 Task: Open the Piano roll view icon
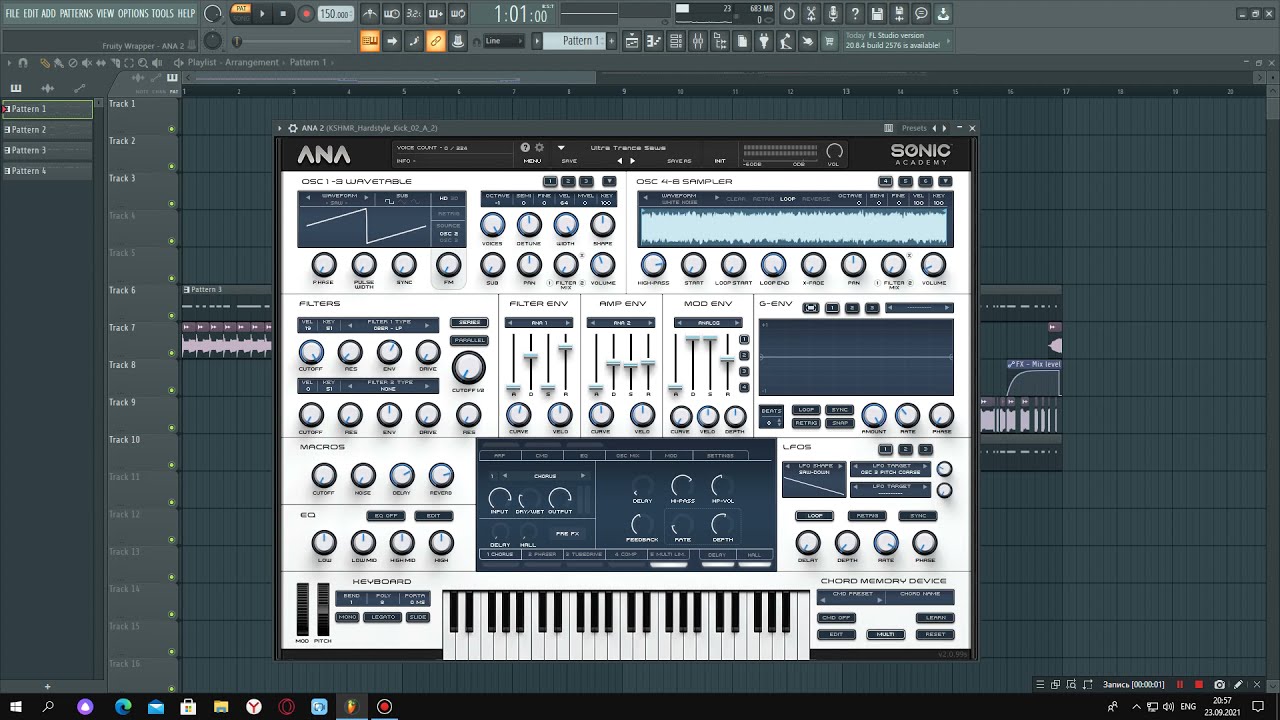click(654, 41)
